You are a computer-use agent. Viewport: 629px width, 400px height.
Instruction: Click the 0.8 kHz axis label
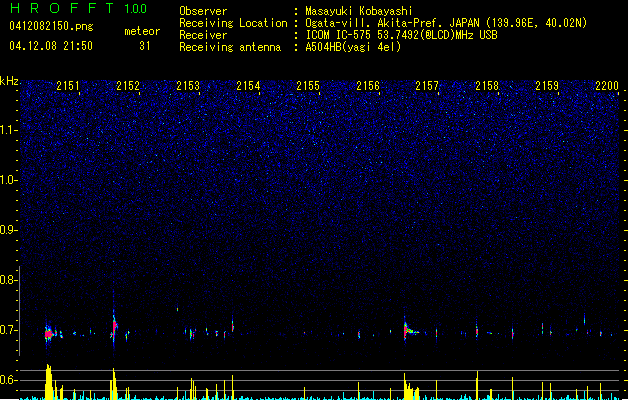pyautogui.click(x=9, y=280)
